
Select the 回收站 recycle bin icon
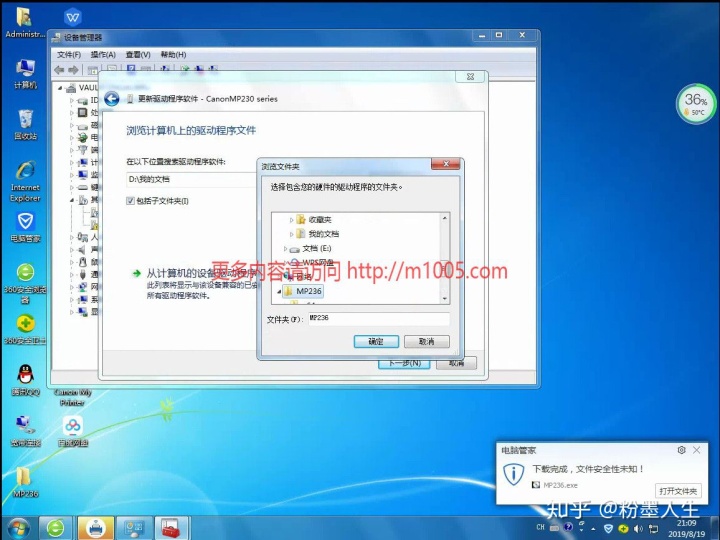coord(25,124)
